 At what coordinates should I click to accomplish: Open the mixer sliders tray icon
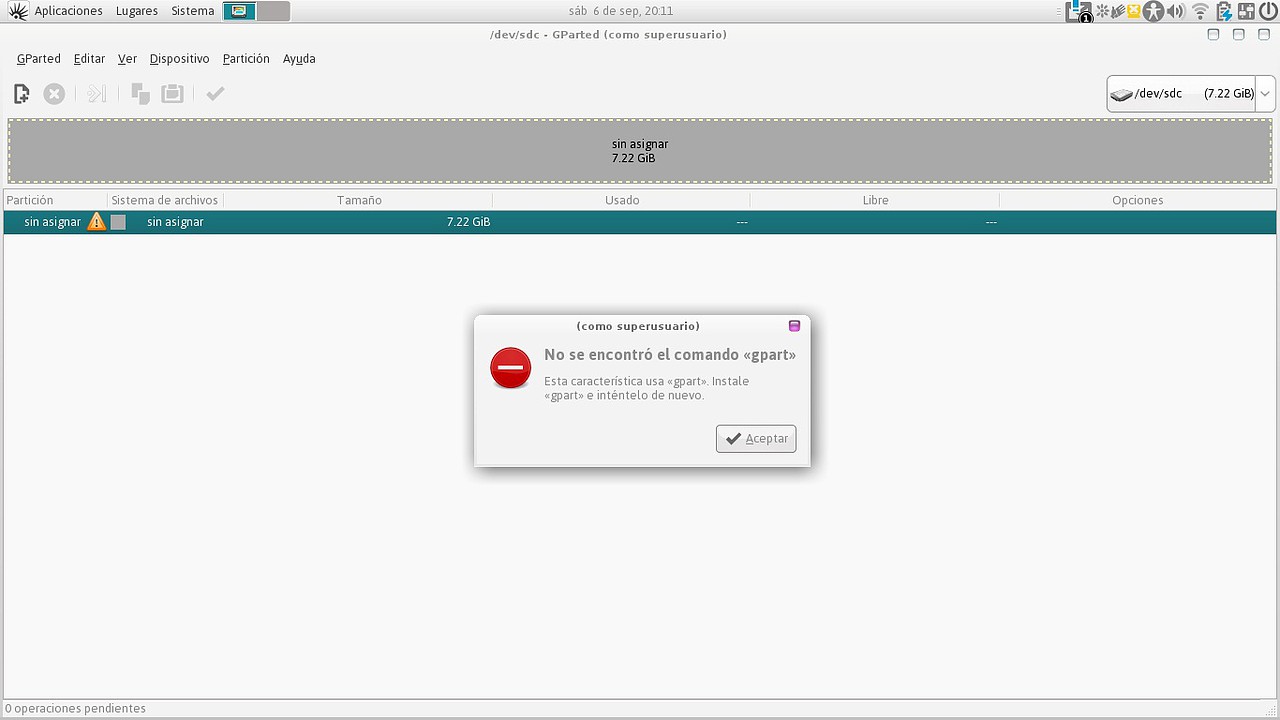[1246, 11]
